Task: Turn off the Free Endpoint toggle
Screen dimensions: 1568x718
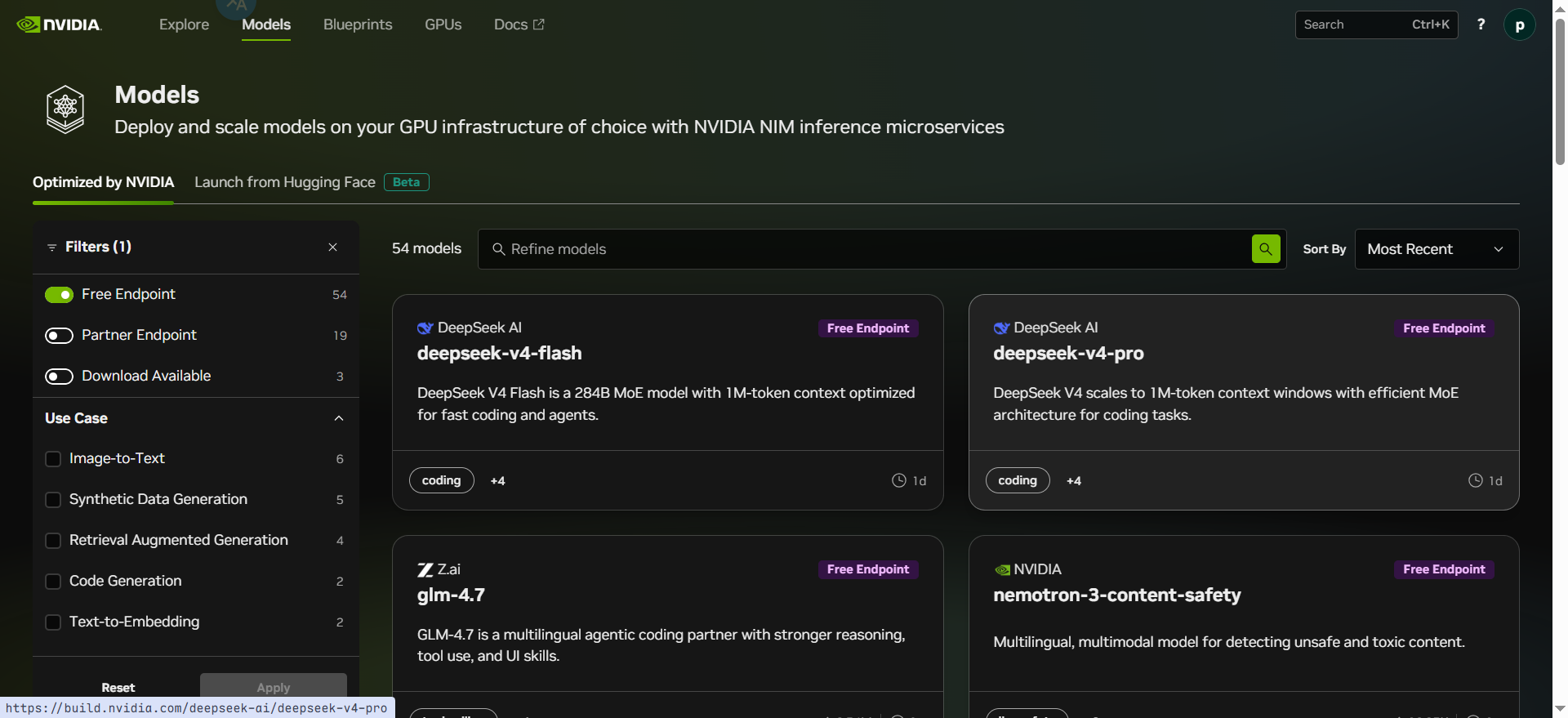Action: [x=59, y=295]
